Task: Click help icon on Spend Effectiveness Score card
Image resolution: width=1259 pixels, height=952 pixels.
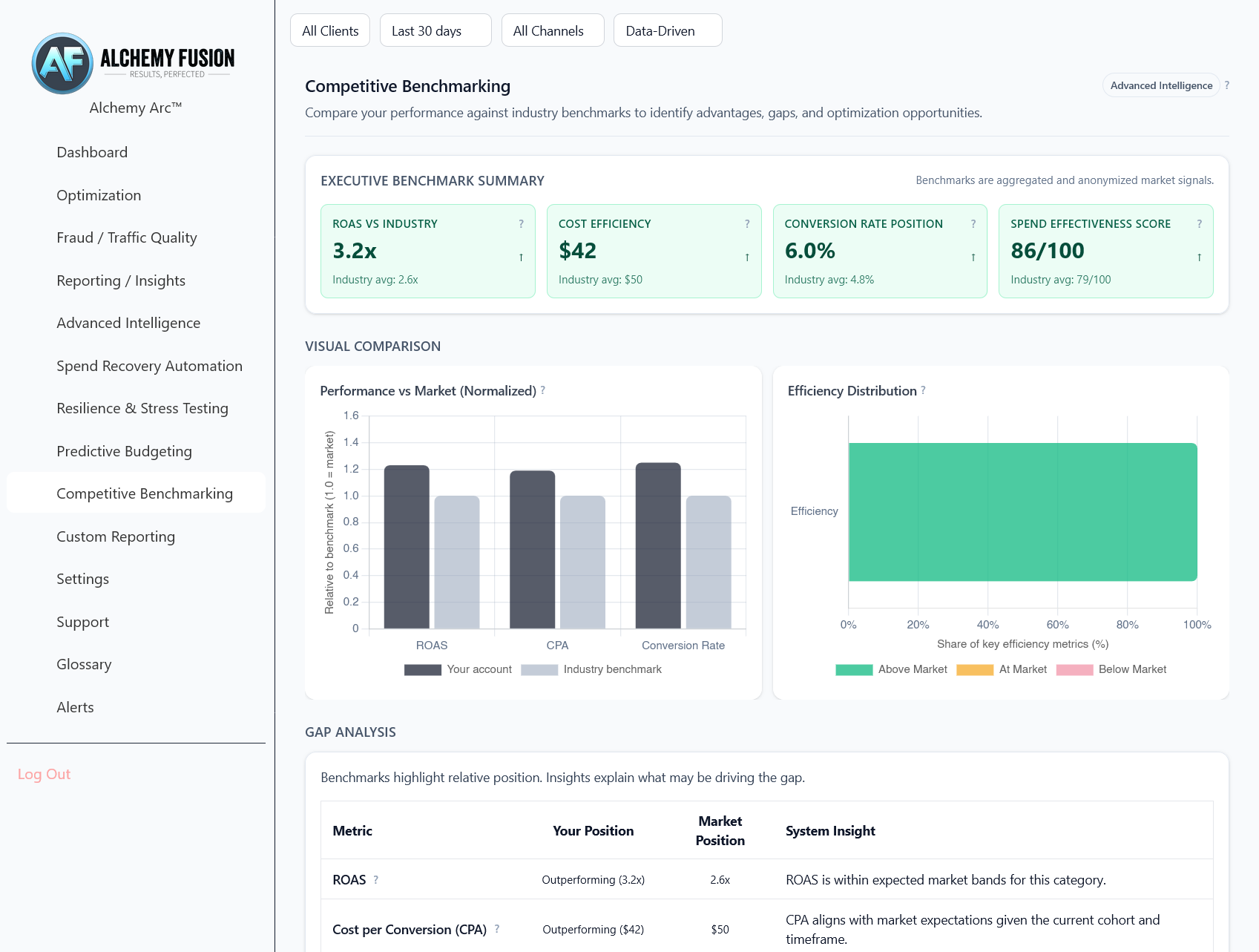Action: pyautogui.click(x=1199, y=224)
